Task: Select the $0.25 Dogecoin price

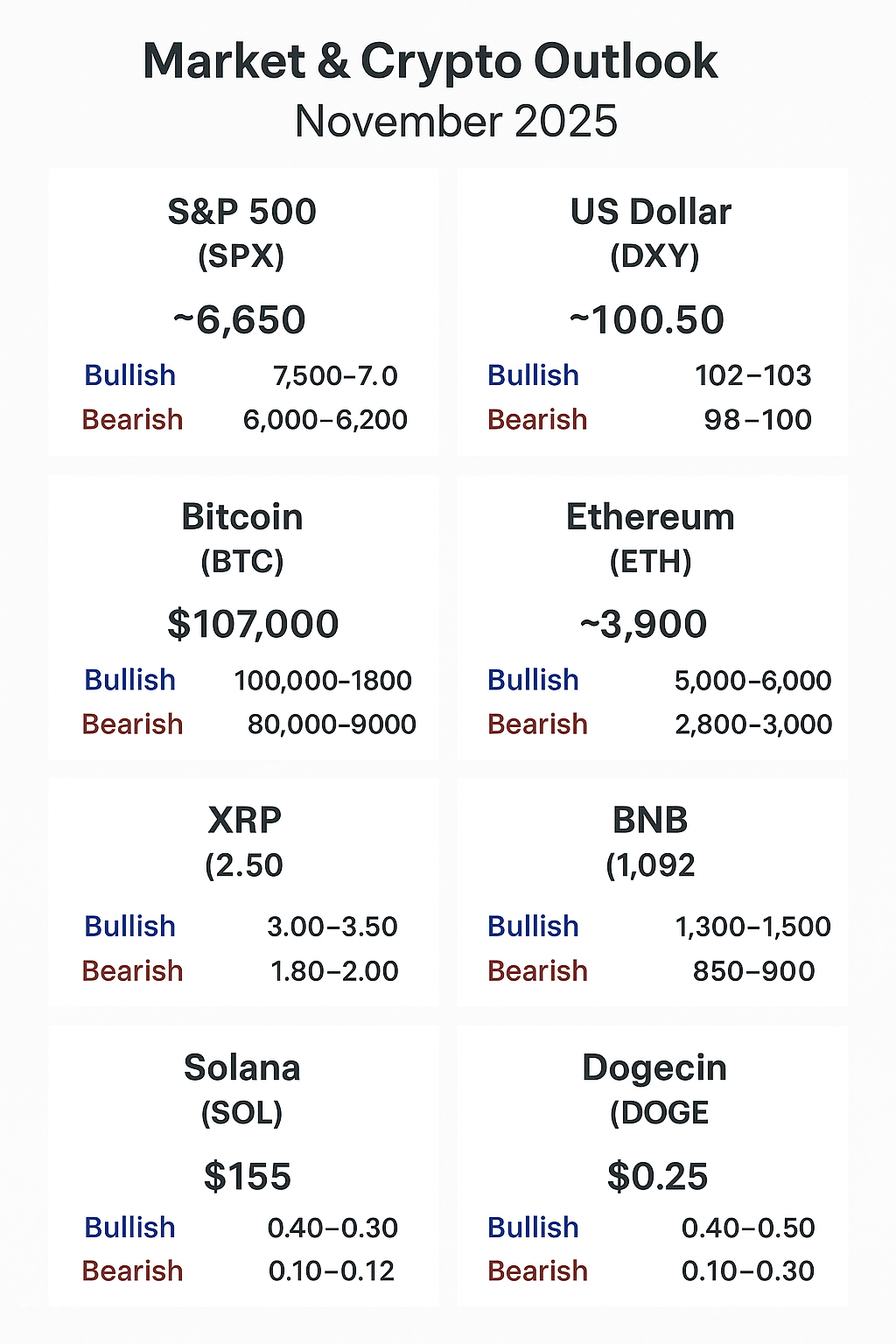Action: 657,1177
